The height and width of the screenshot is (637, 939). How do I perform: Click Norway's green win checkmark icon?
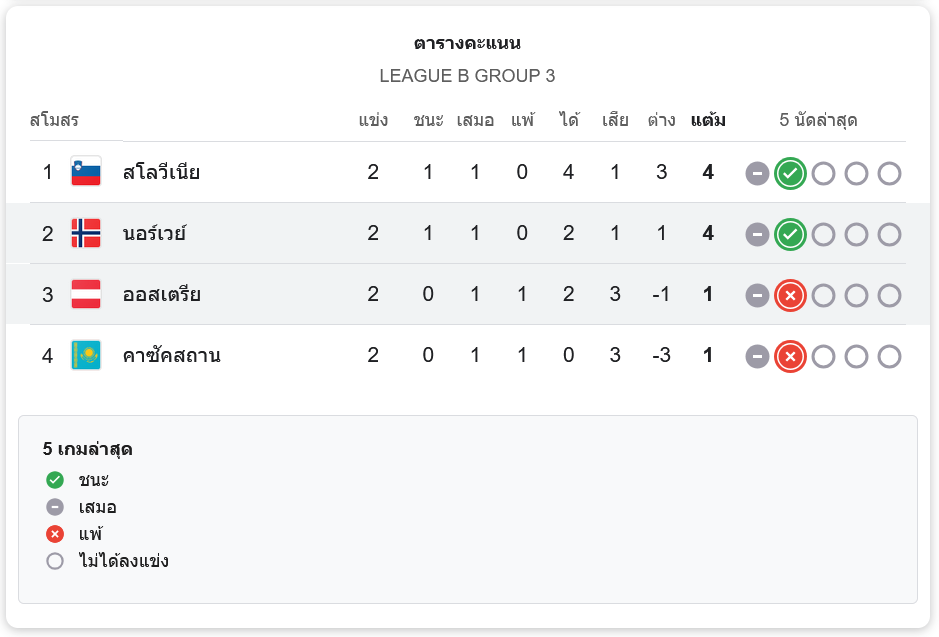tap(790, 235)
